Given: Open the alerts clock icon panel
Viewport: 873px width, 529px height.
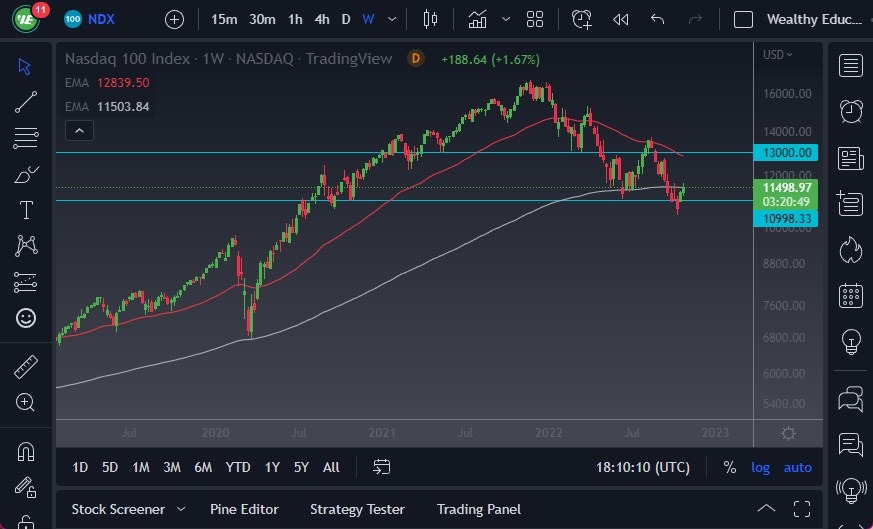Looking at the screenshot, I should 851,111.
